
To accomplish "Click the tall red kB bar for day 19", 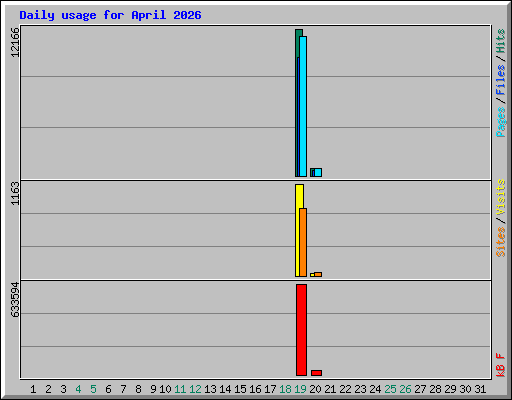I will click(x=301, y=330).
